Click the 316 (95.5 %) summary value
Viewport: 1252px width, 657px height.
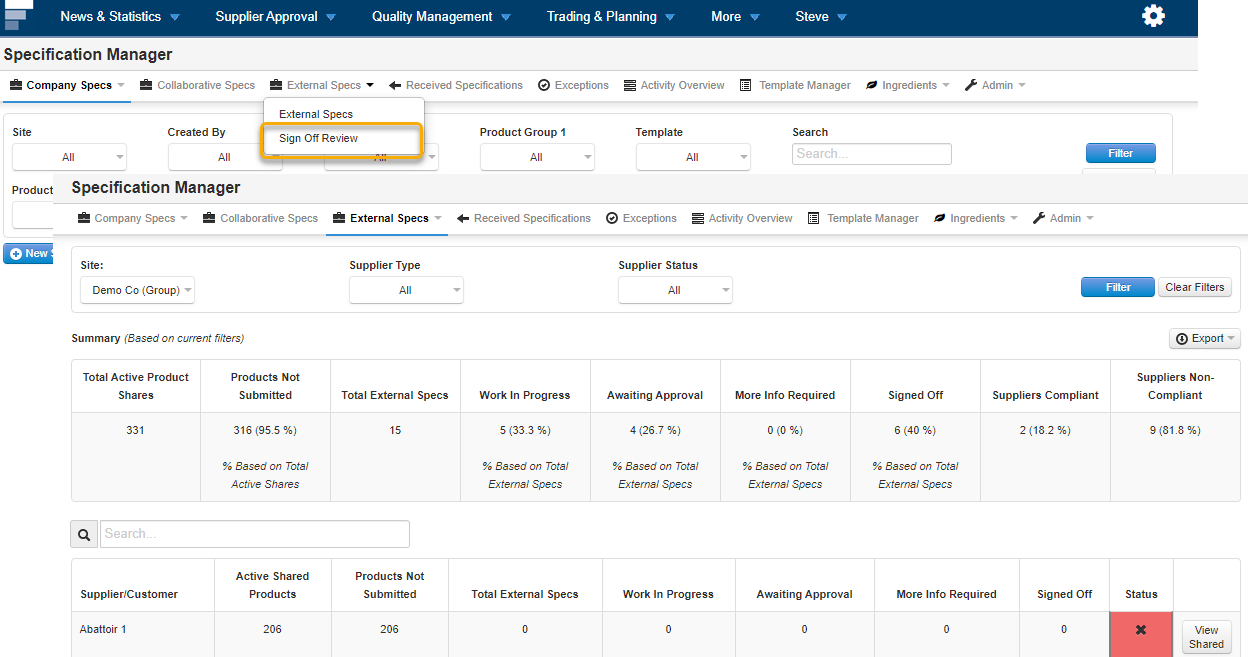[x=265, y=430]
